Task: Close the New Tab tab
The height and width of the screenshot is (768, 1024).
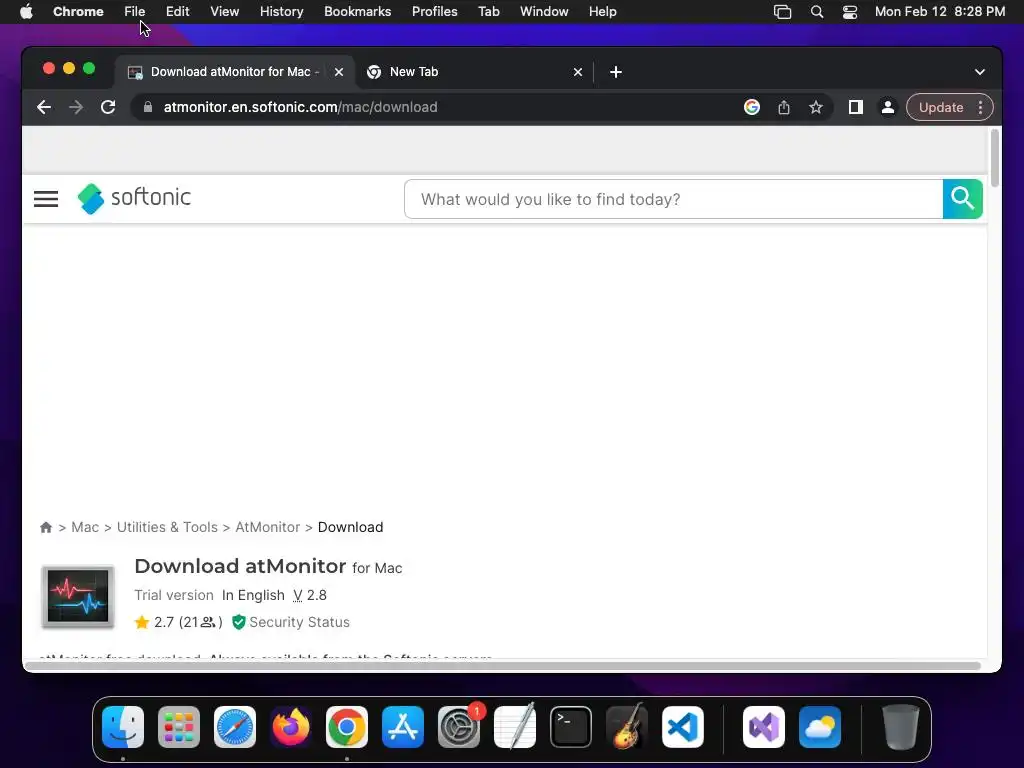Action: 578,72
